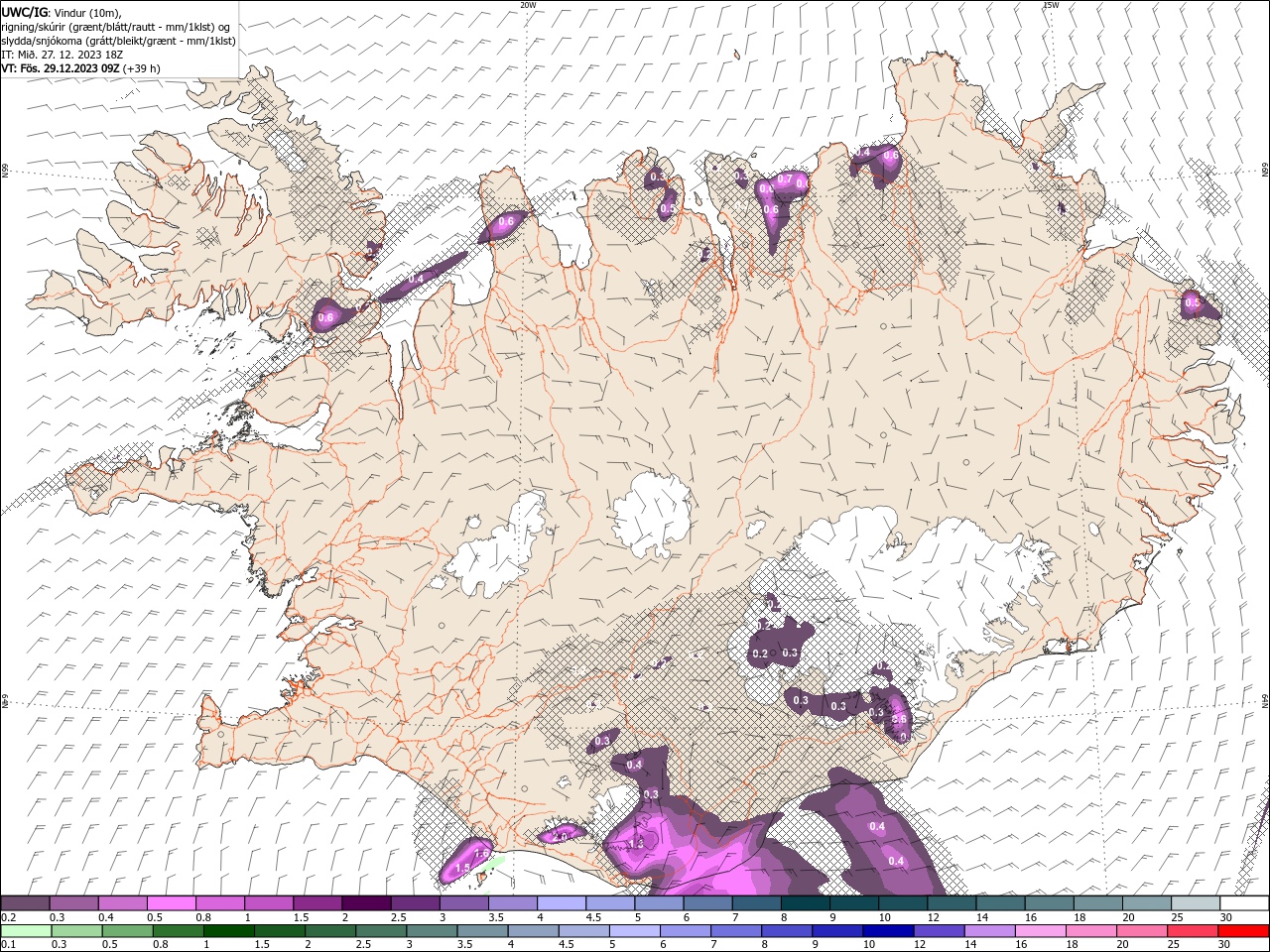1270x952 pixels.
Task: Click the lightest green rain swatch between 0.1 and 0.3
Action: [x=26, y=931]
